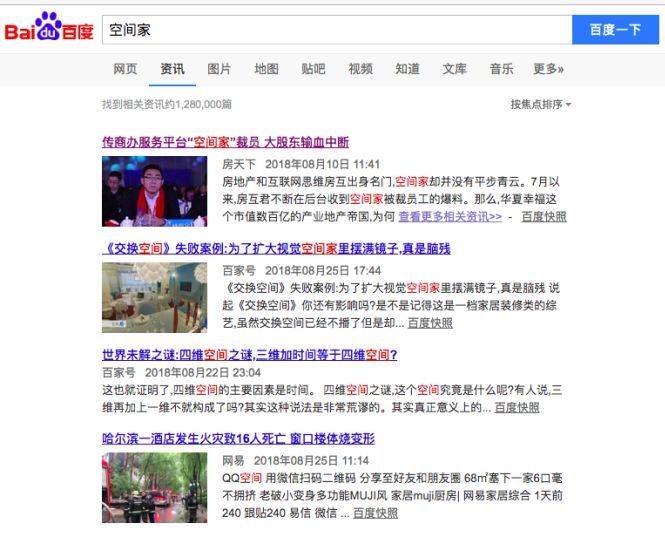Click the mirrored bedroom thumbnail image
This screenshot has width=665, height=537.
154,297
